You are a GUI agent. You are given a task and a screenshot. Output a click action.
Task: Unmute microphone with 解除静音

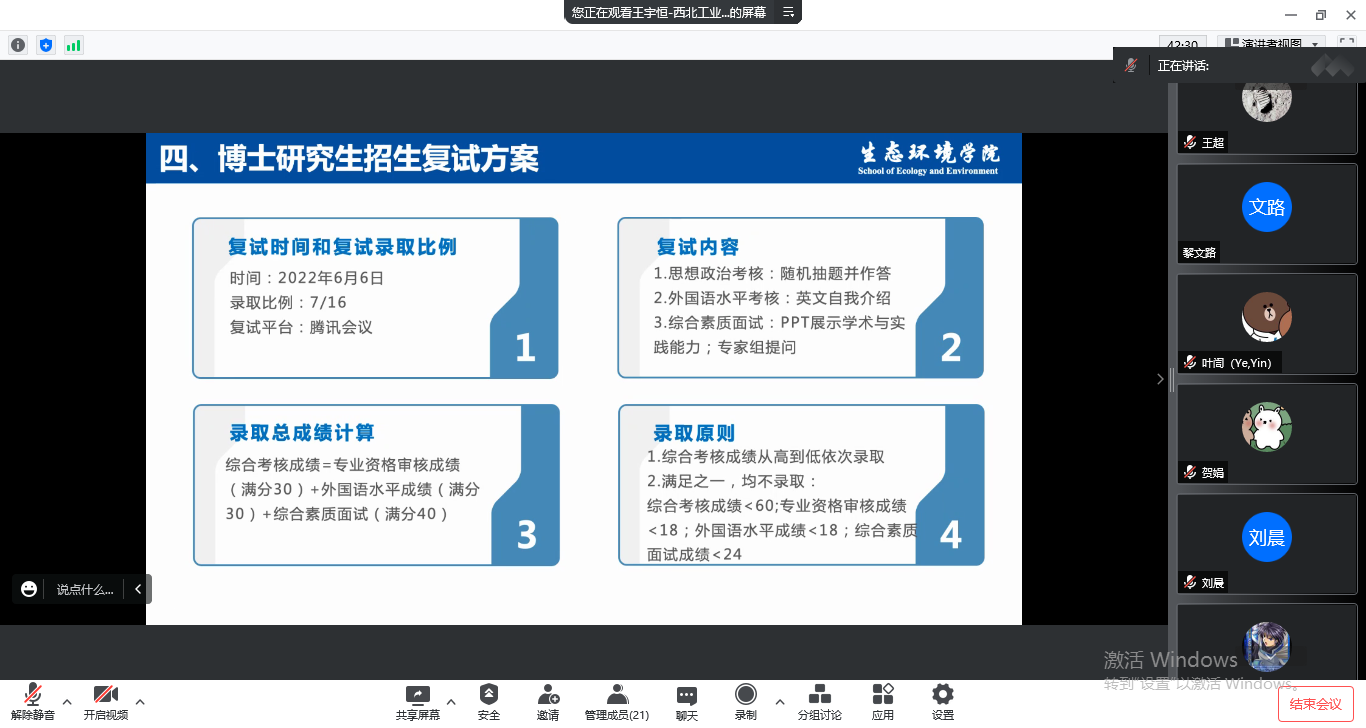tap(33, 700)
